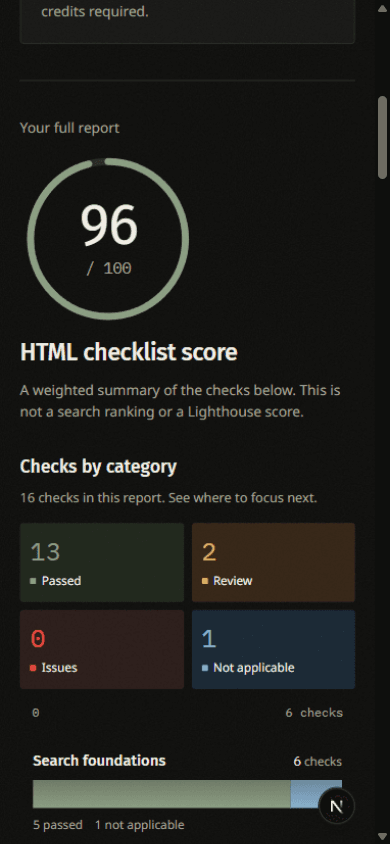Click the page scrollbar thumb
390x844 pixels.
coord(382,137)
